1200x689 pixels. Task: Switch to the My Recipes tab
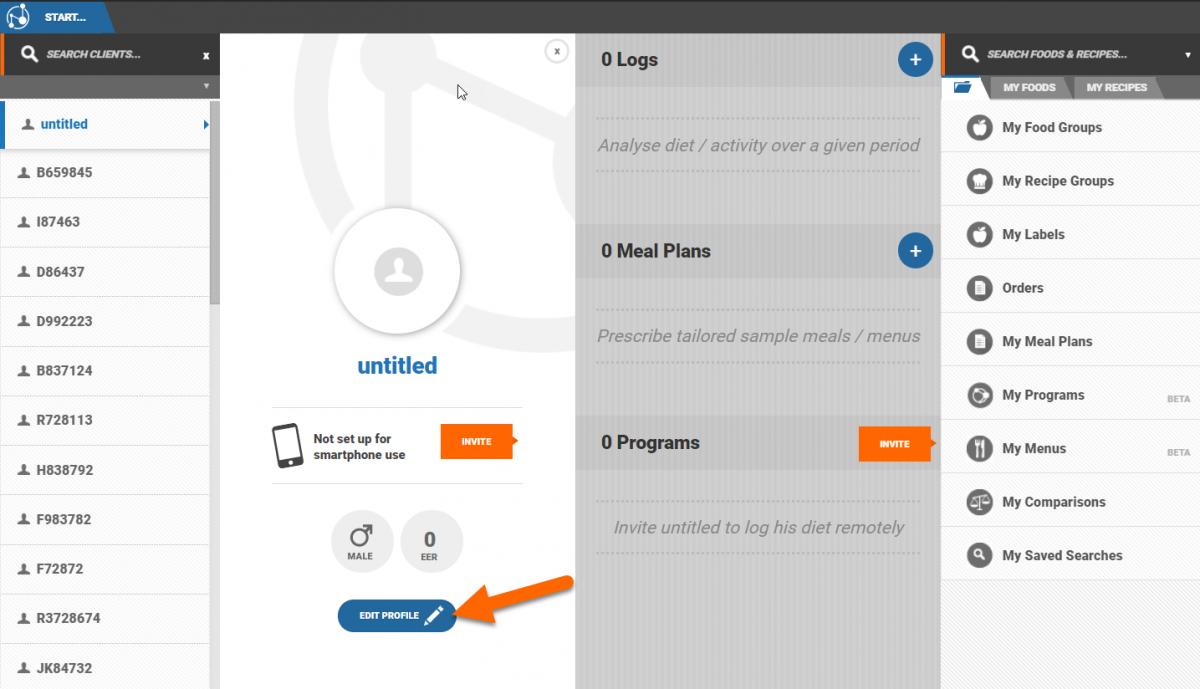tap(1116, 88)
